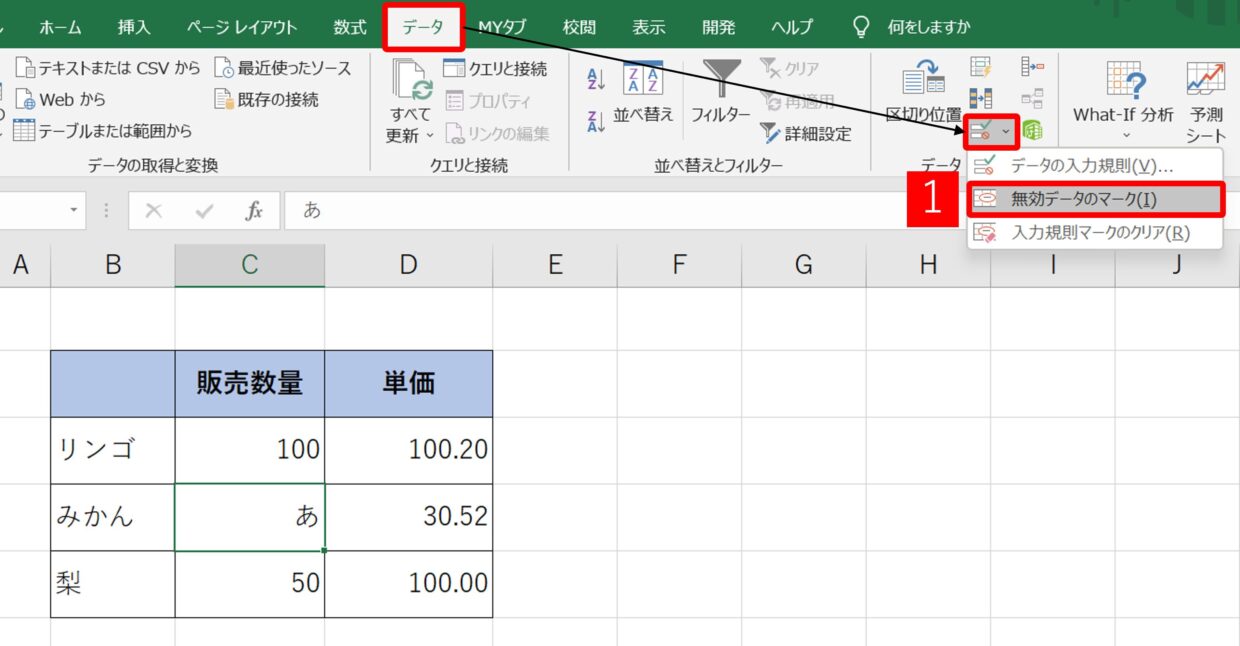This screenshot has height=646, width=1240.
Task: Click the insert function fx icon
Action: [x=255, y=211]
